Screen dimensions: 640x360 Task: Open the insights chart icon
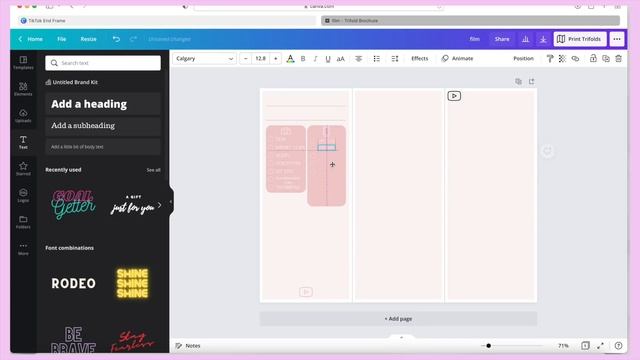pos(525,39)
